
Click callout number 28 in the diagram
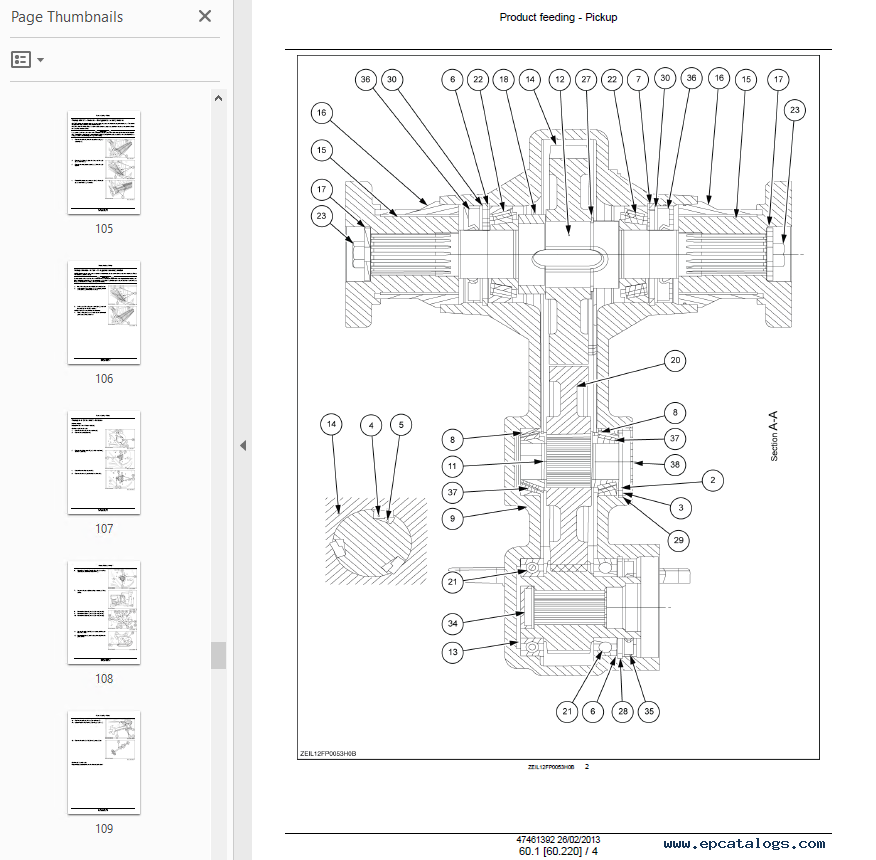(x=623, y=711)
